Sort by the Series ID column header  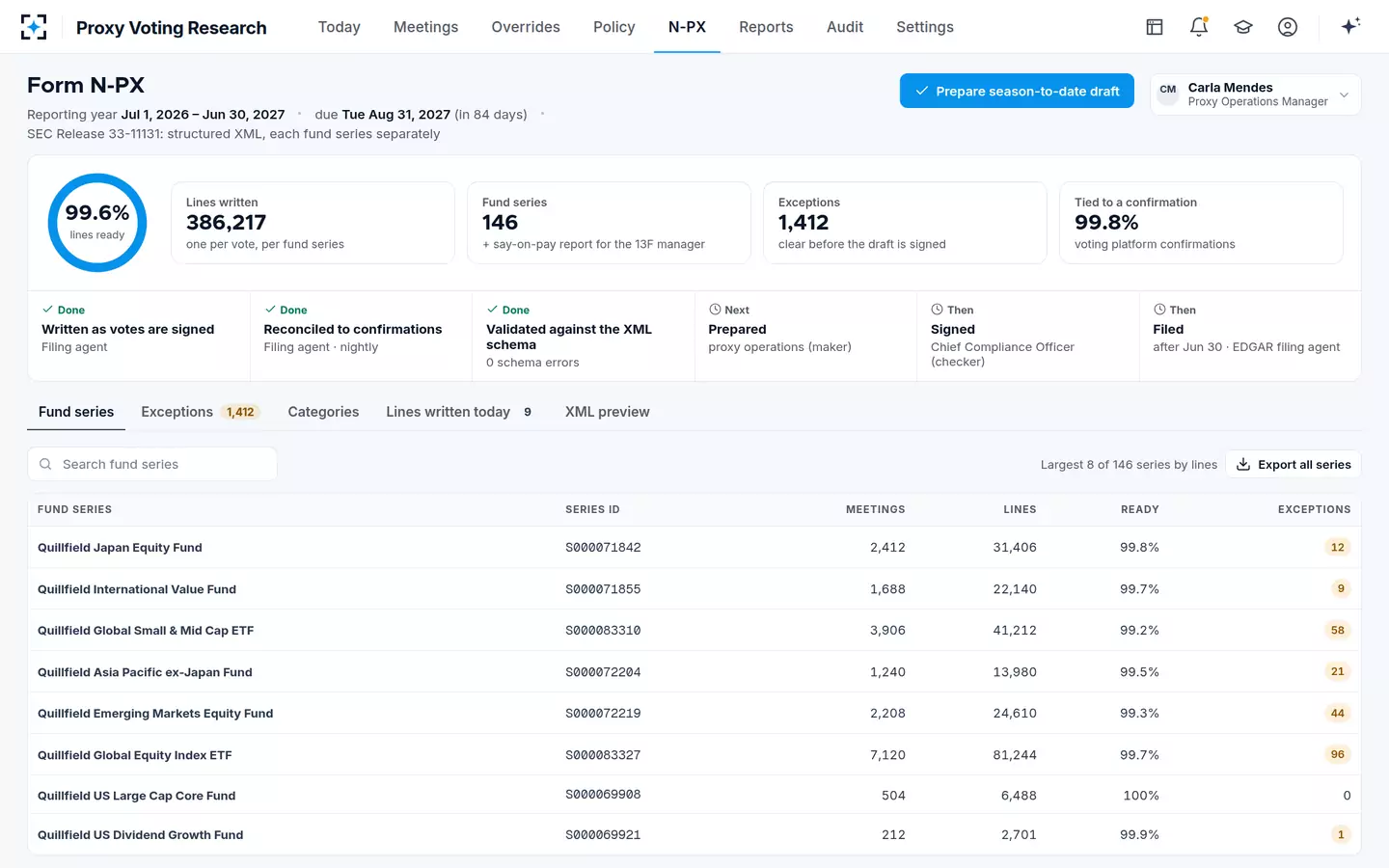[x=592, y=509]
